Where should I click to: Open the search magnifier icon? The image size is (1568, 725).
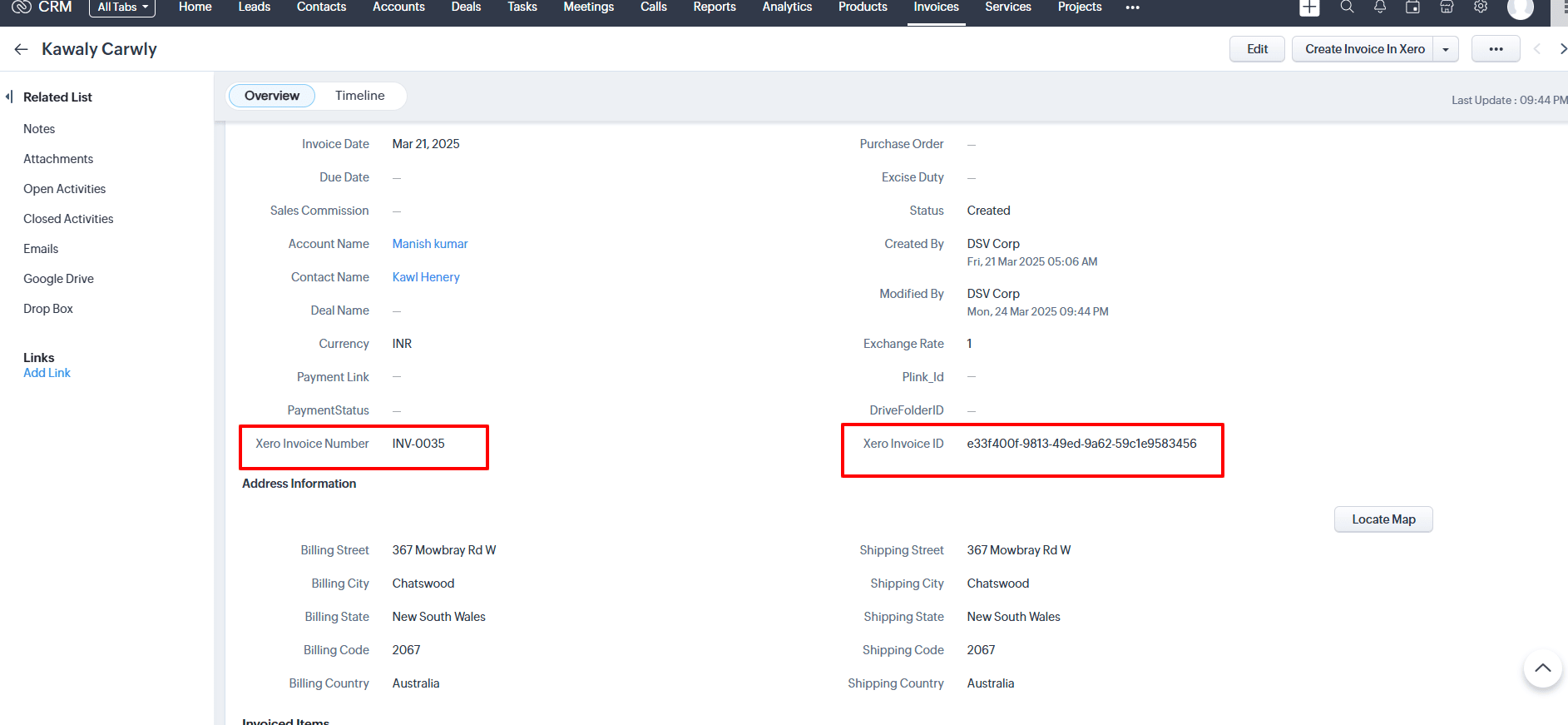[x=1347, y=7]
